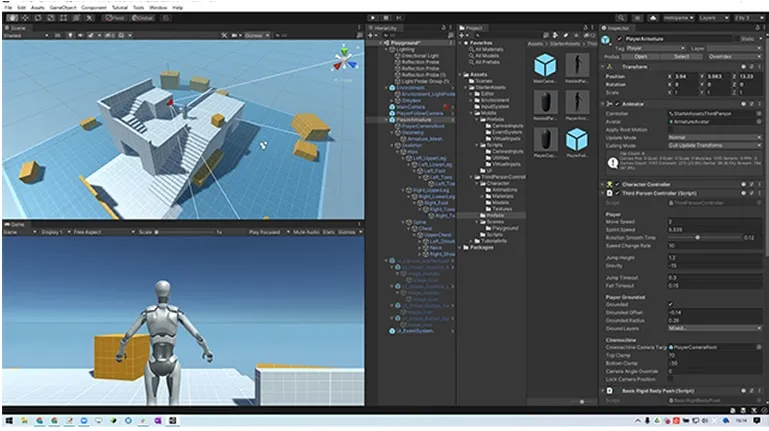Click prefab Open button in Inspector
This screenshot has width=769, height=431.
point(641,56)
